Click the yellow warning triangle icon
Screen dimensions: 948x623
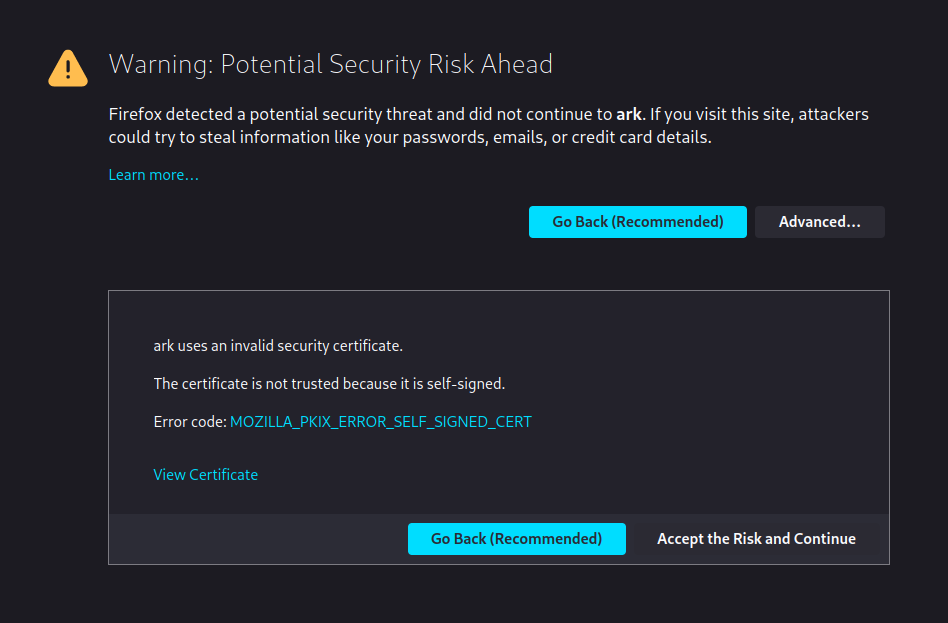[68, 68]
